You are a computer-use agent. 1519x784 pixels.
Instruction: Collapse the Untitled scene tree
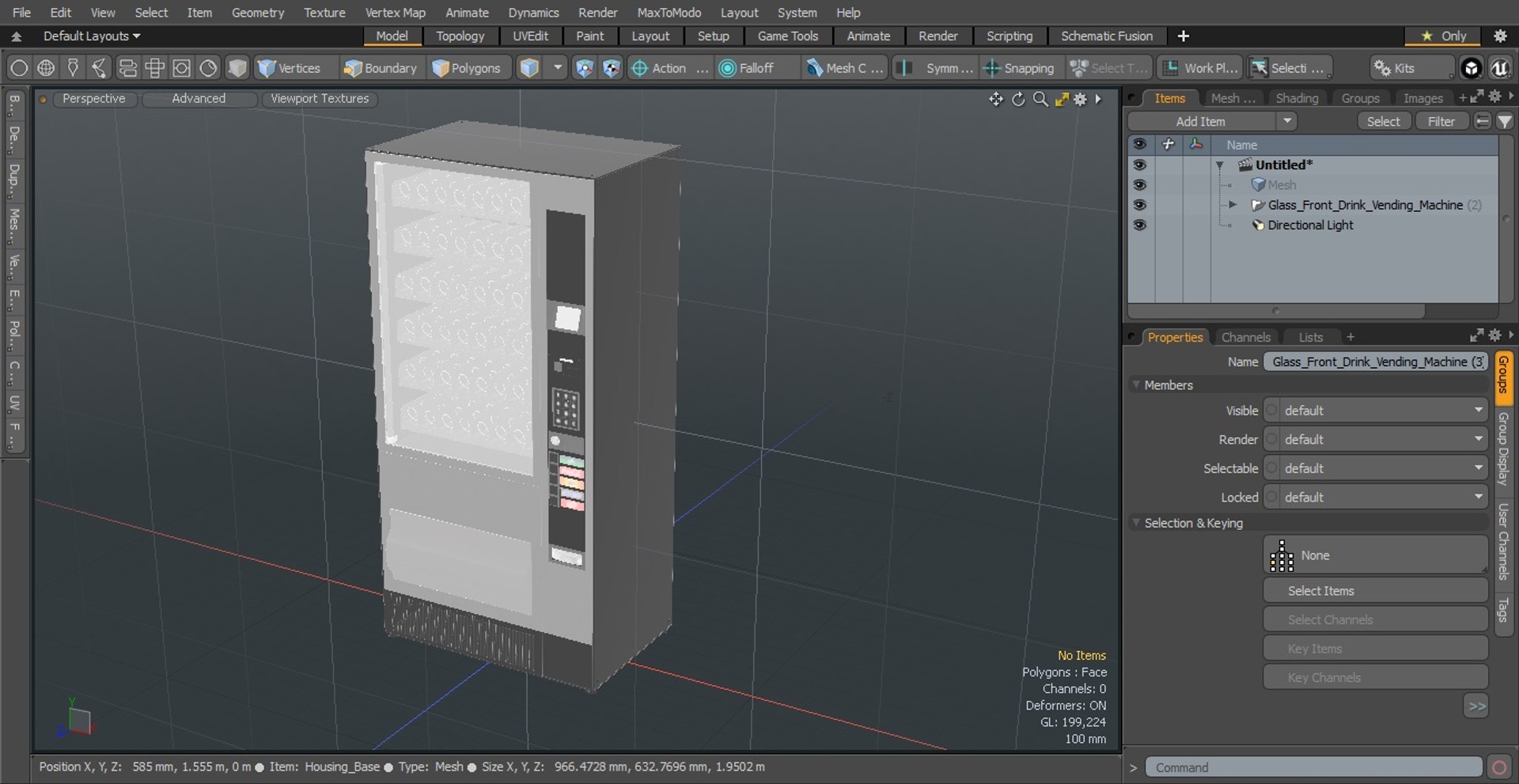(1220, 165)
